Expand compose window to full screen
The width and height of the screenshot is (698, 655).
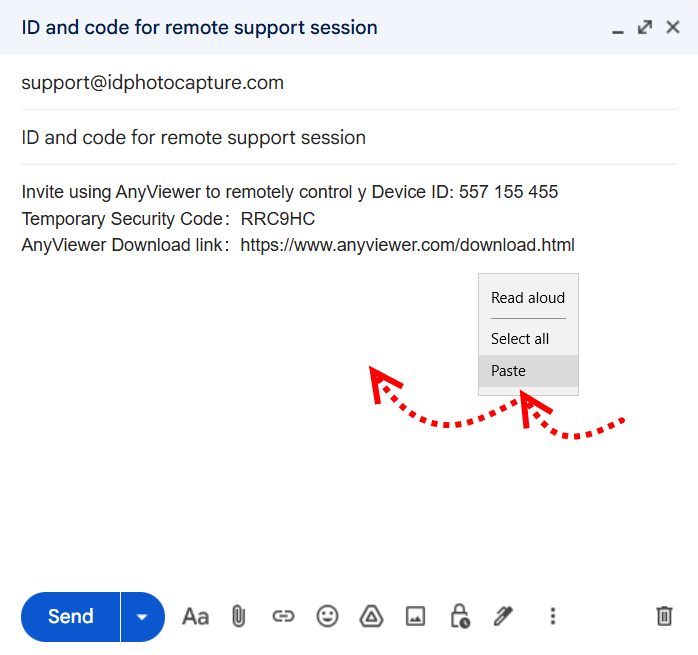[646, 28]
